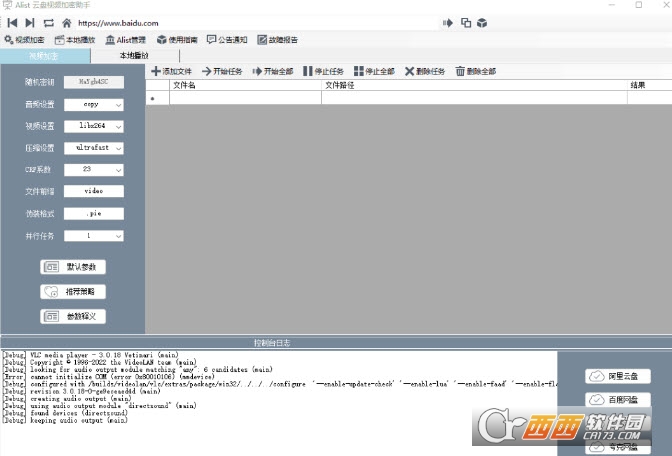Clear every task using 删除全部 trash icon
This screenshot has width=672, height=456.
[476, 71]
